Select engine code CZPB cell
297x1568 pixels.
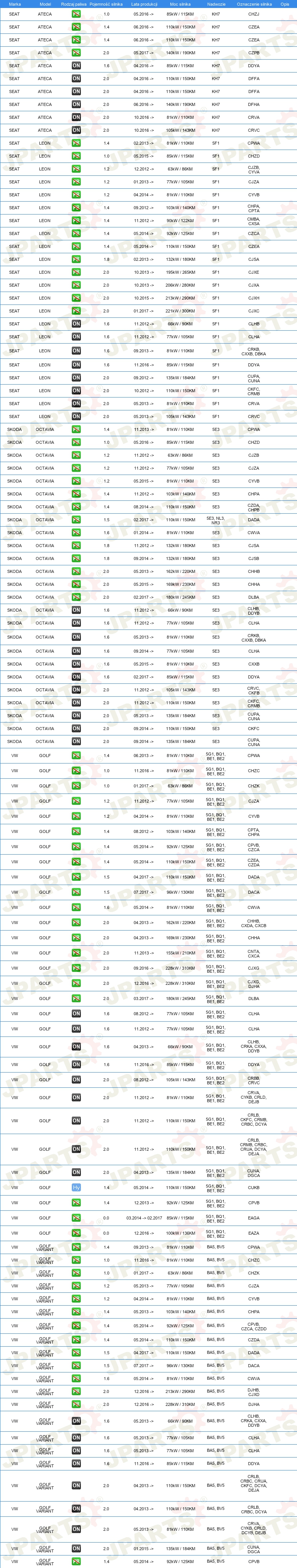click(x=254, y=53)
